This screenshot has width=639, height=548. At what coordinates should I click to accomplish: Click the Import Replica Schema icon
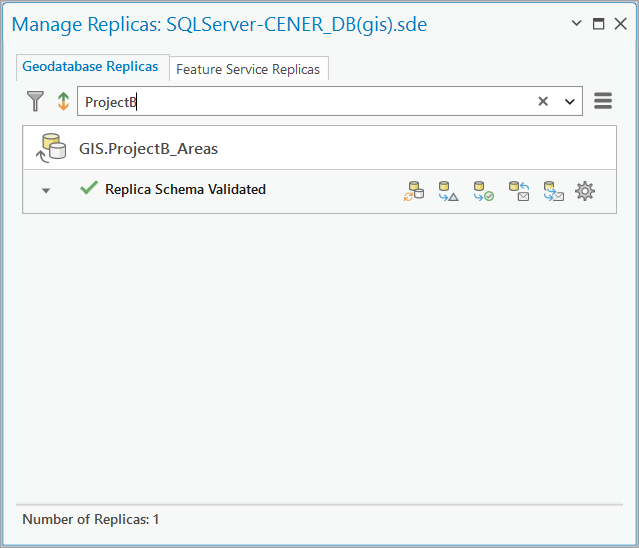484,191
